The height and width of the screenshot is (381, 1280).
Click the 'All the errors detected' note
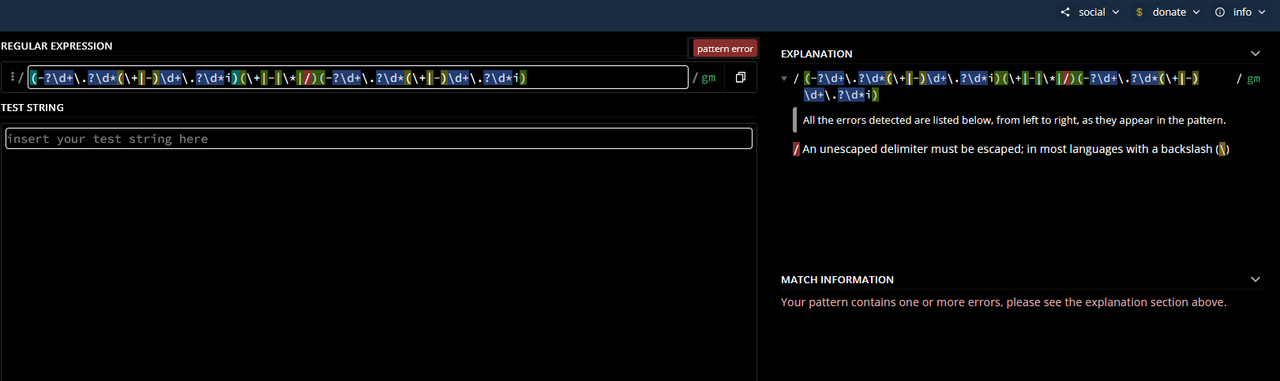coord(1014,120)
